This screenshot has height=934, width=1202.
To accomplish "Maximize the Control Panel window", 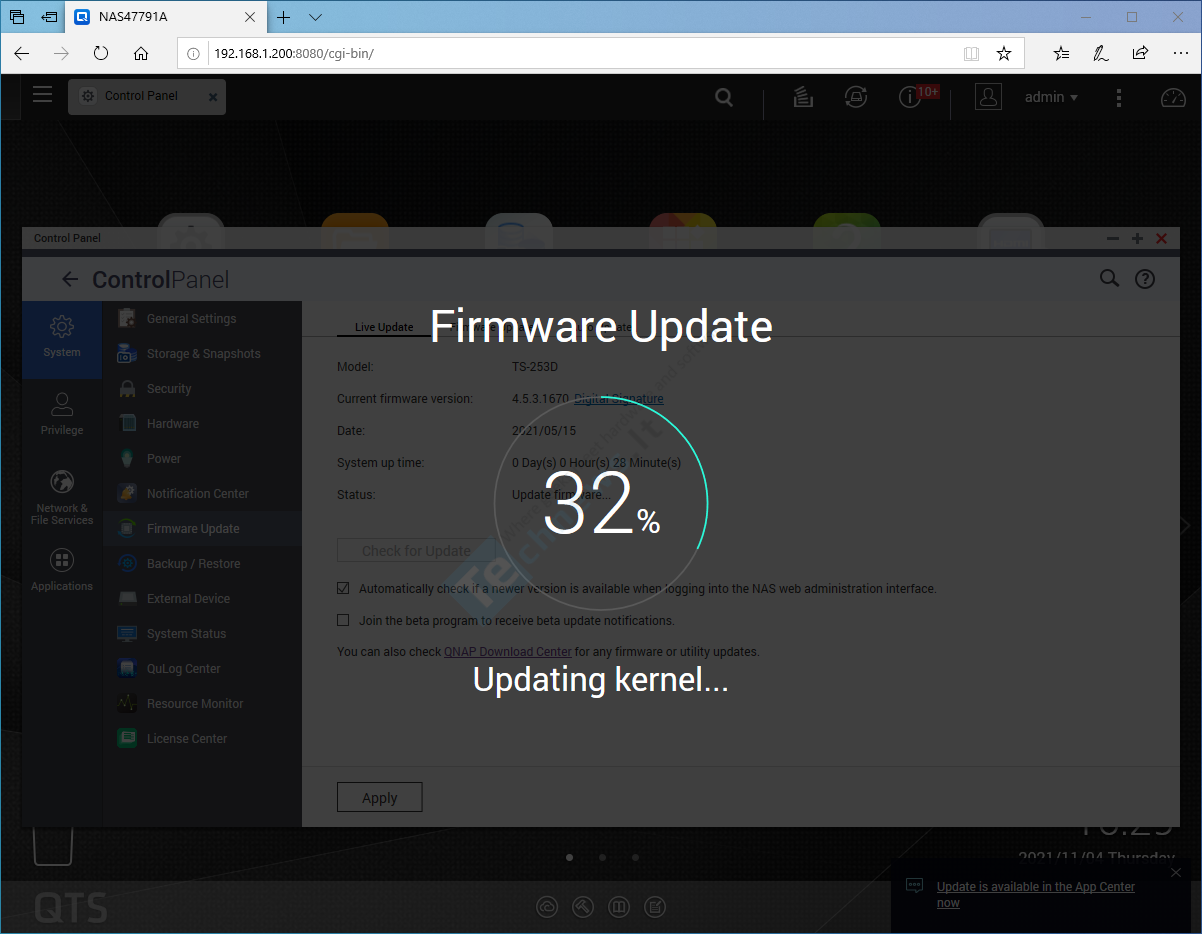I will coord(1137,239).
